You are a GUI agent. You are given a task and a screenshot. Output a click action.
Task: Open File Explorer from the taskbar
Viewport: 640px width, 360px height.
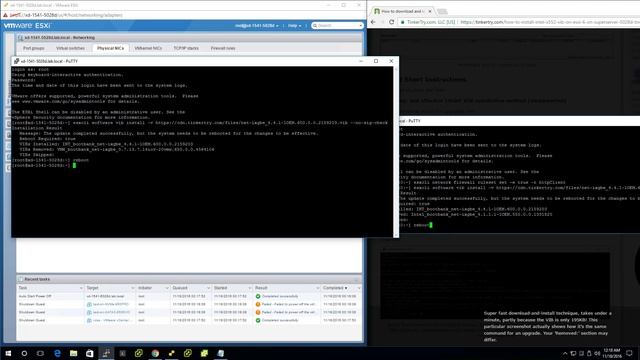73,353
